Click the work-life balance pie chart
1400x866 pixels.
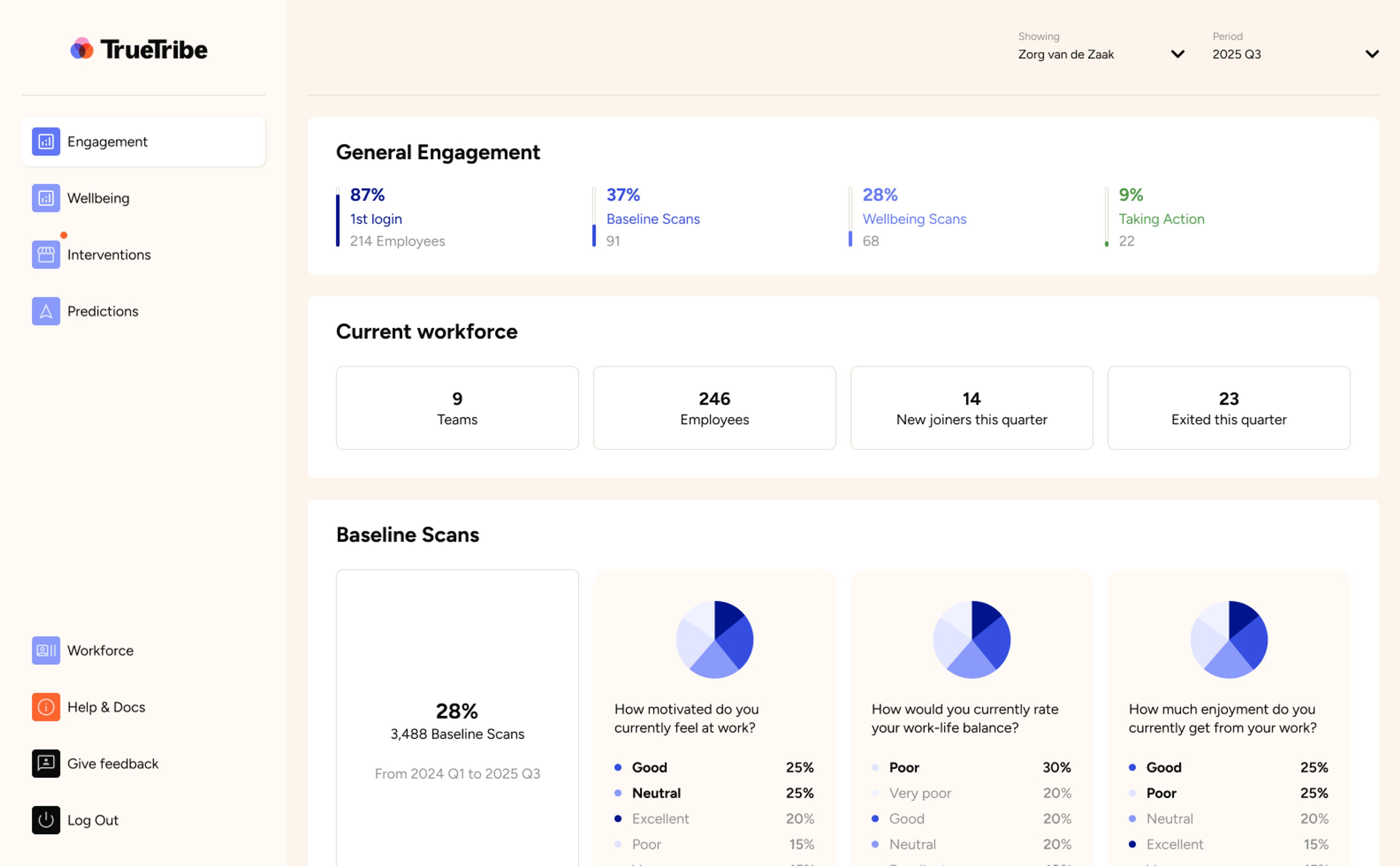(972, 639)
